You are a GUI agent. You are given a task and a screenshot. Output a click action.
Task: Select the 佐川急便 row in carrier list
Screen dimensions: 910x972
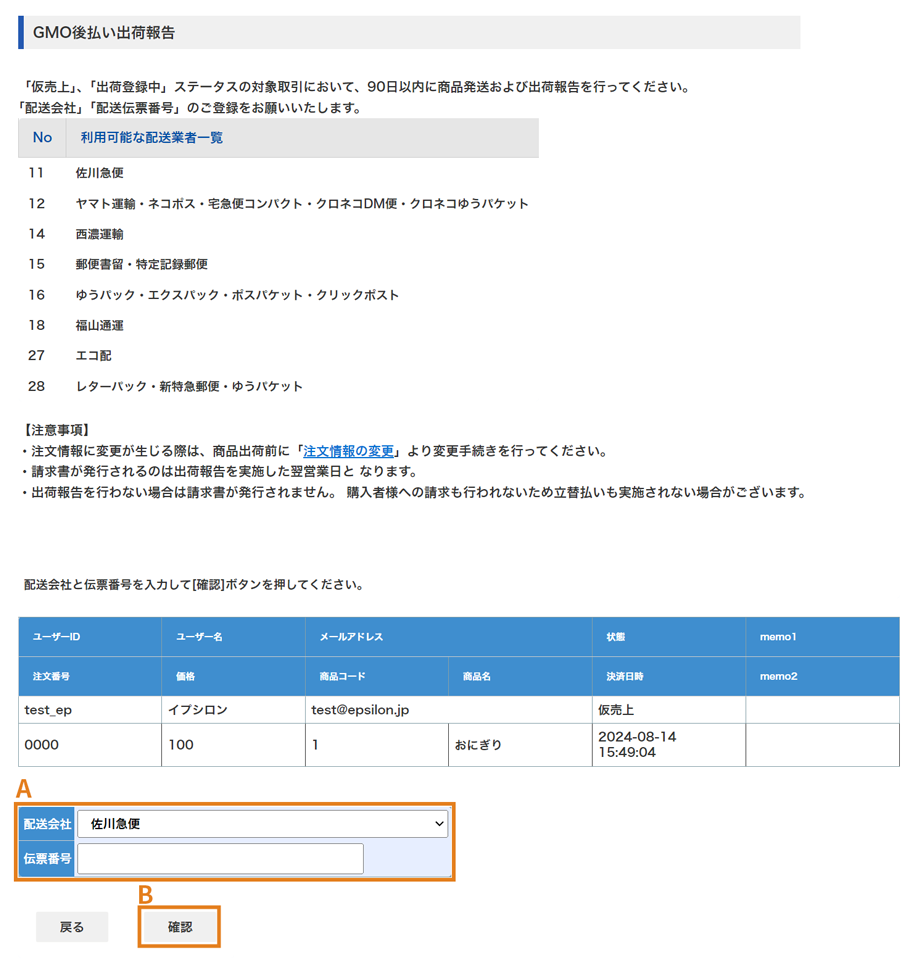point(278,173)
